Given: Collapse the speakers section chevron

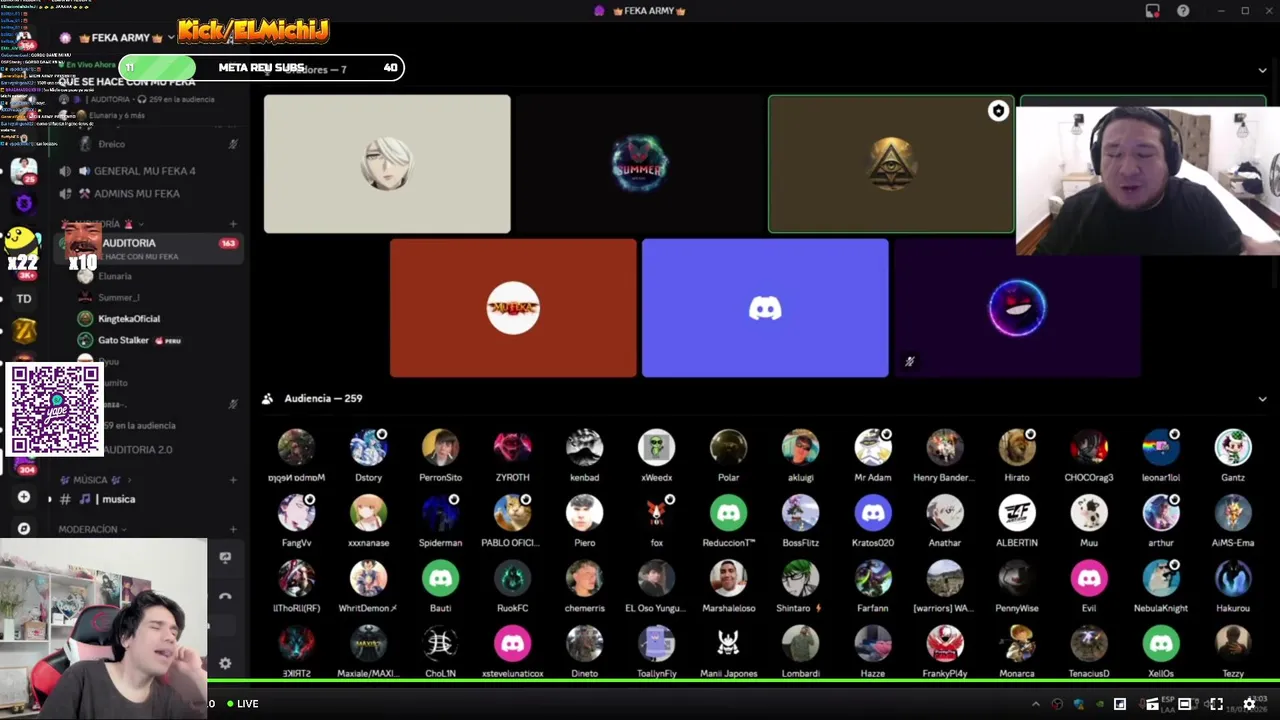Looking at the screenshot, I should click(x=1262, y=70).
